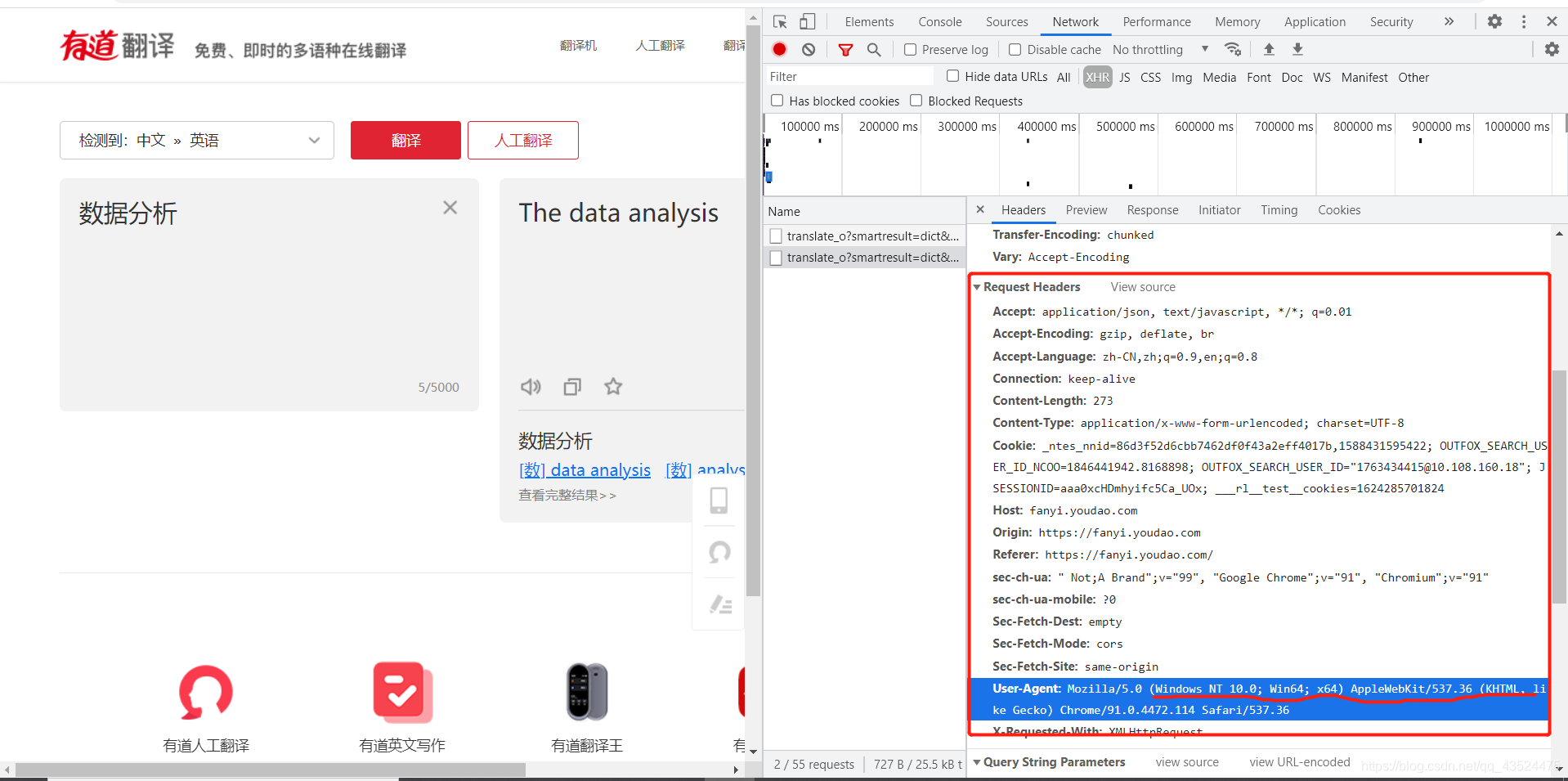
Task: Toggle the red filter funnel icon
Action: click(845, 50)
